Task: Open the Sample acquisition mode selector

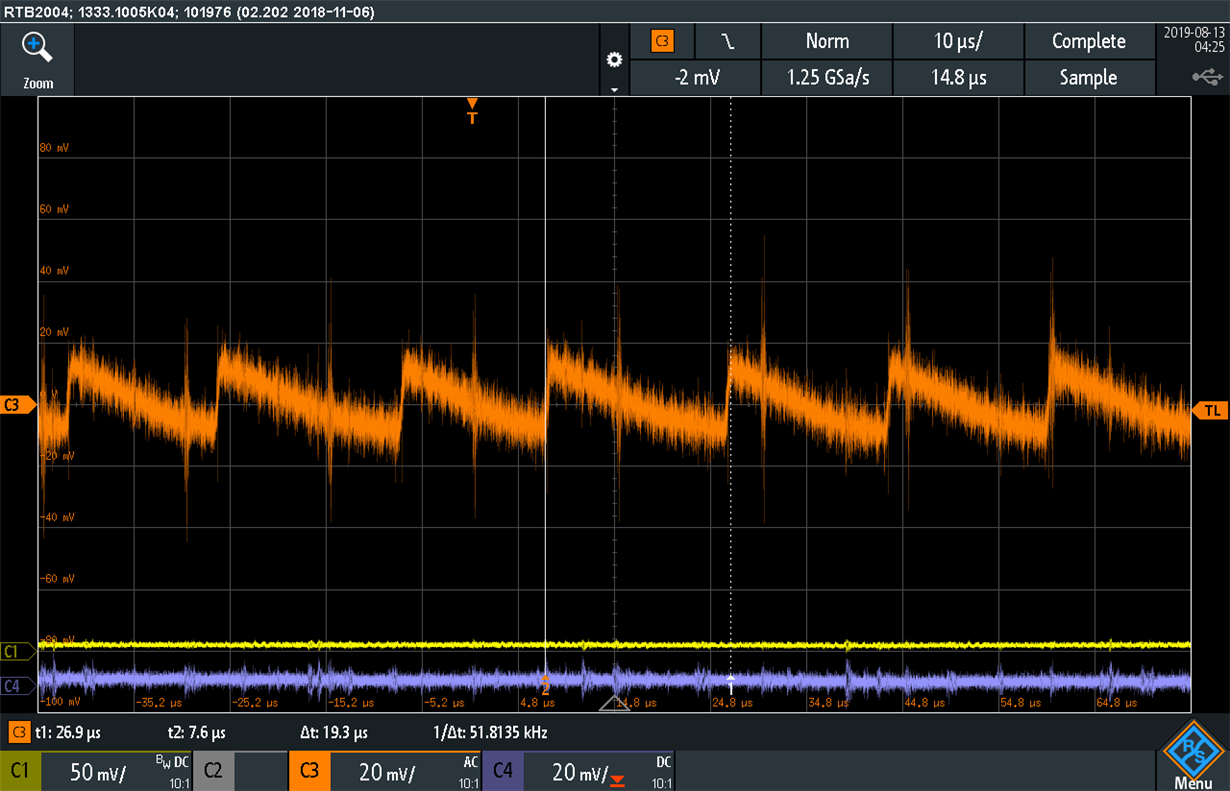Action: point(1089,77)
